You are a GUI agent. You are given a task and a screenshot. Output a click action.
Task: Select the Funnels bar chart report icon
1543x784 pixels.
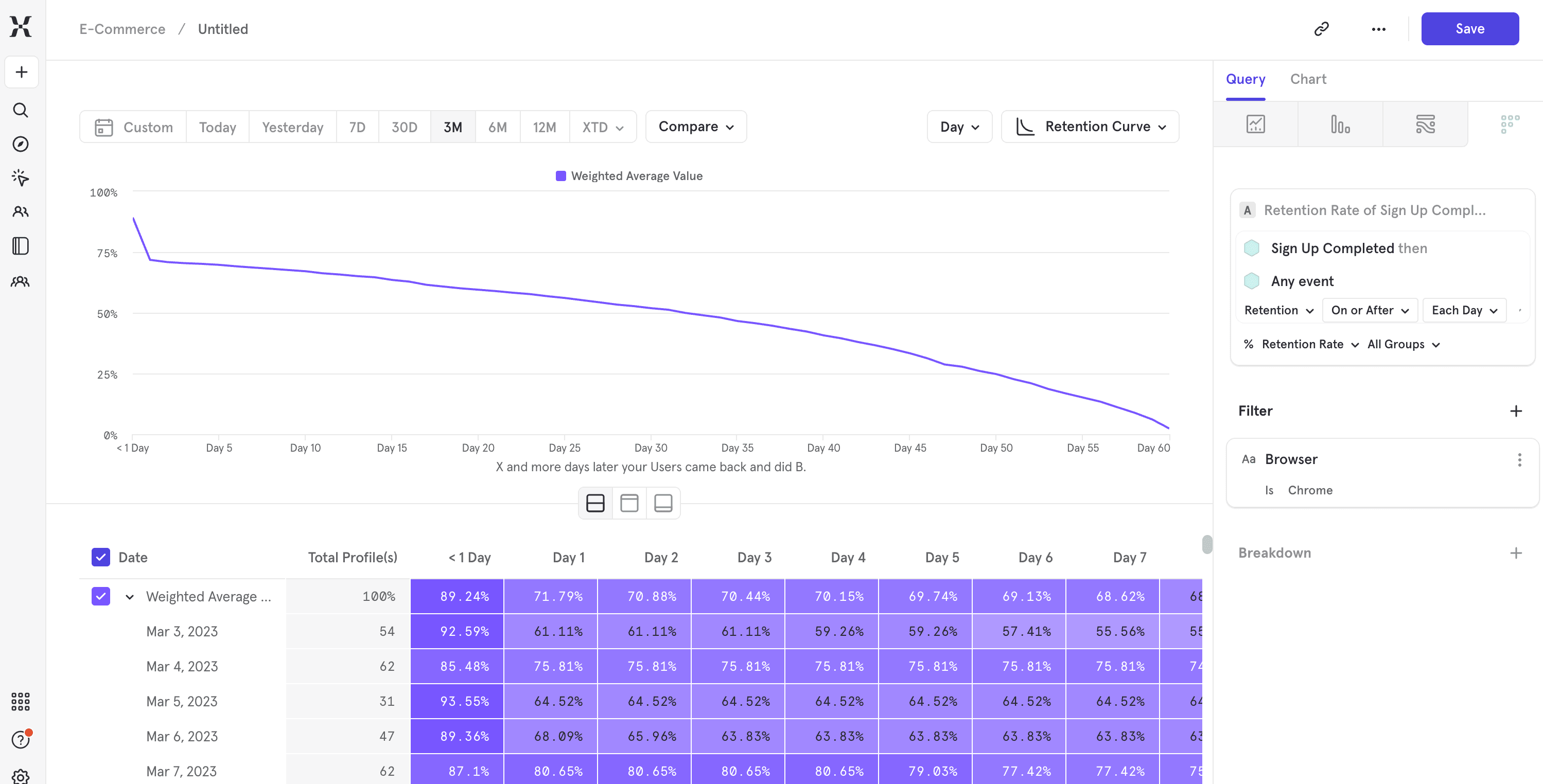point(1340,124)
